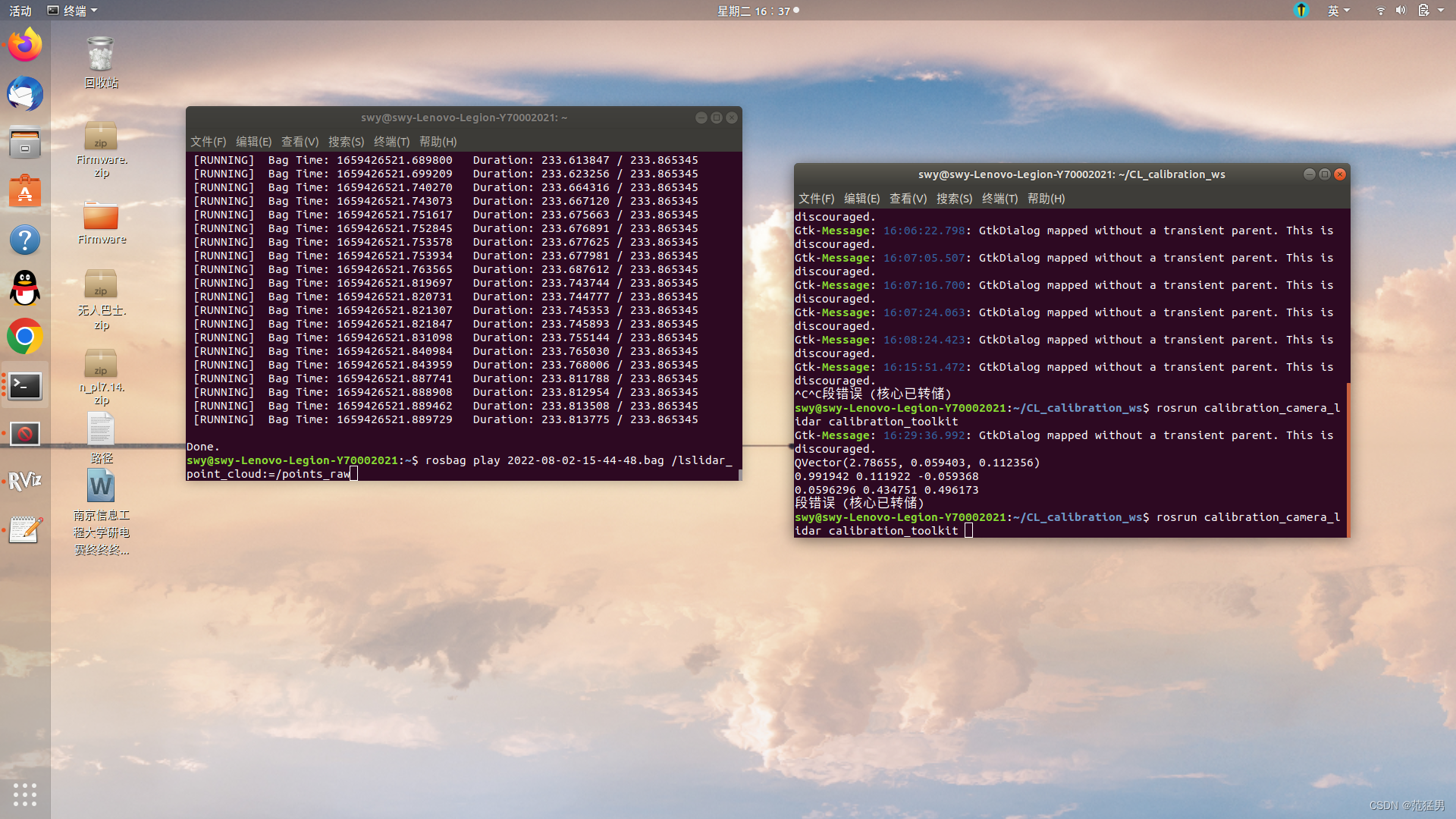This screenshot has height=819, width=1456.
Task: Click the QVector(2.78655, 0.059403, 0.112356) line
Action: (x=918, y=463)
